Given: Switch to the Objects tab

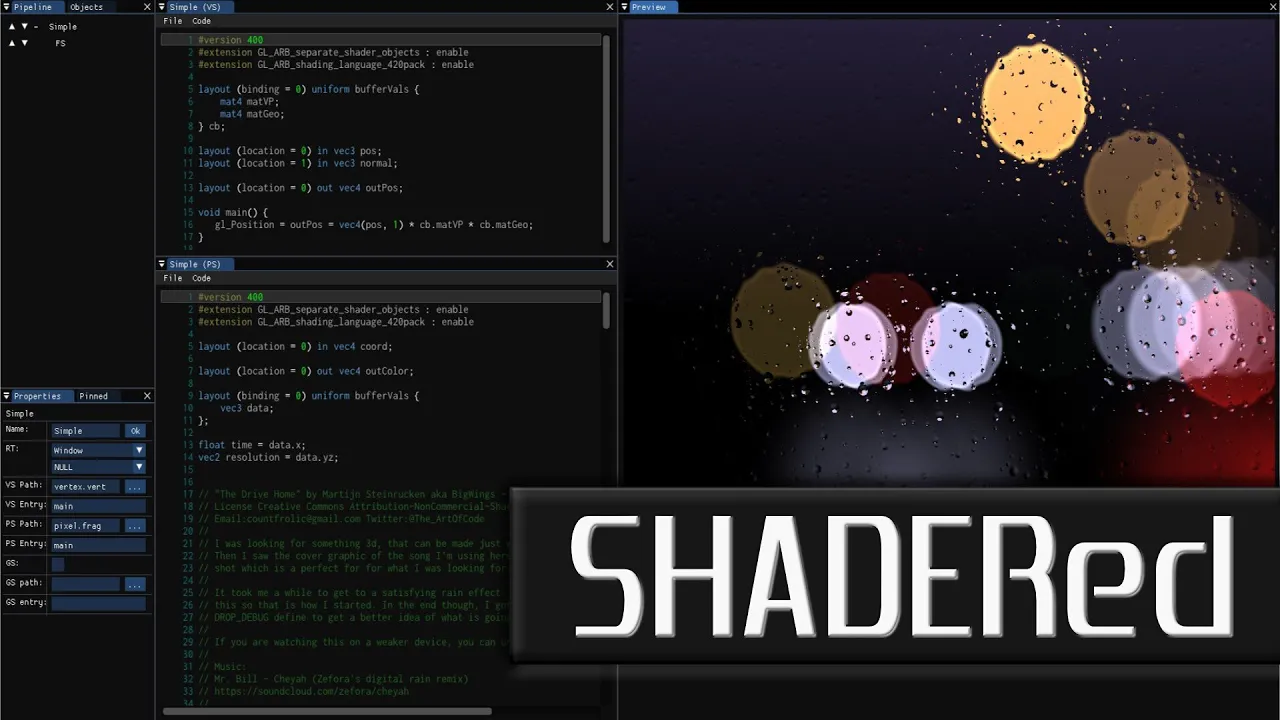Looking at the screenshot, I should (86, 7).
